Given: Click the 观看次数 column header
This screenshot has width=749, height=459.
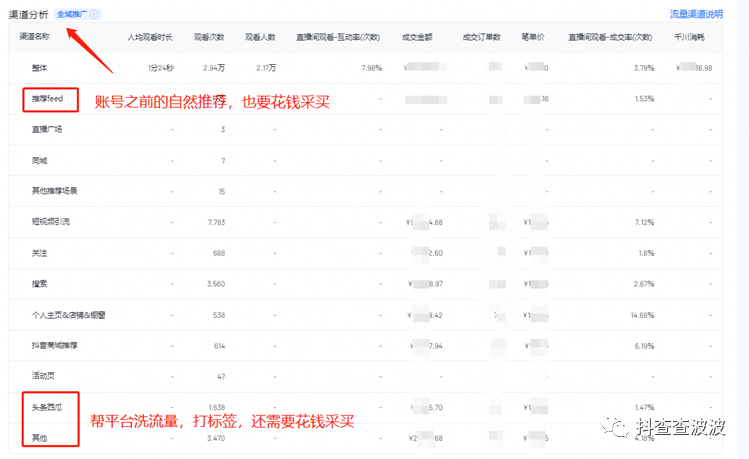Looking at the screenshot, I should tap(209, 37).
